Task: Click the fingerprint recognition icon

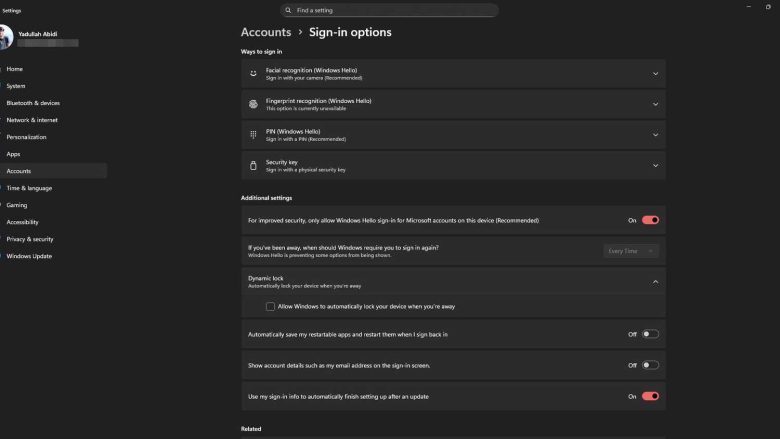Action: click(x=253, y=104)
